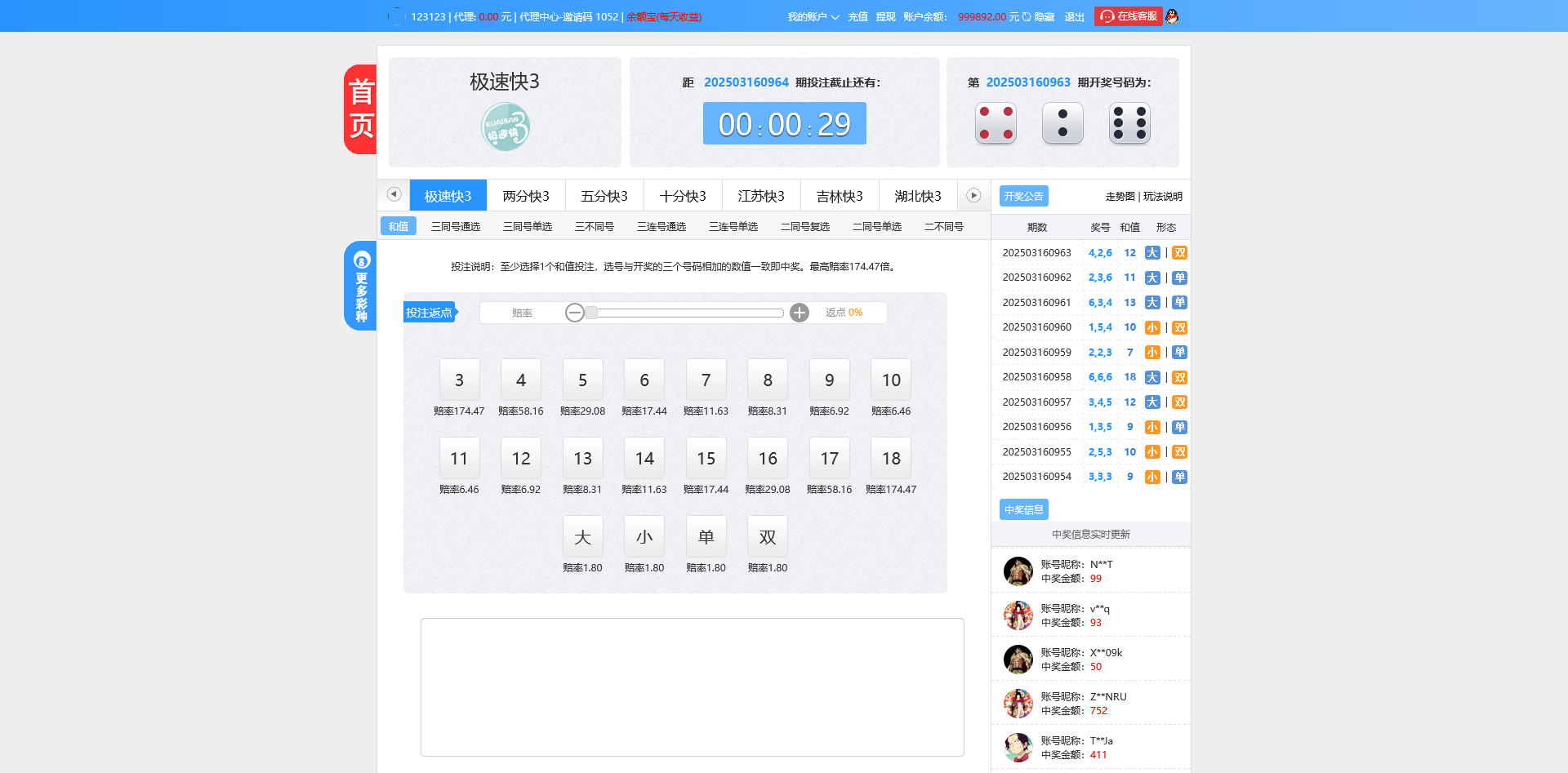Select sum value 10 bet tile
The width and height of the screenshot is (1568, 773).
click(890, 380)
